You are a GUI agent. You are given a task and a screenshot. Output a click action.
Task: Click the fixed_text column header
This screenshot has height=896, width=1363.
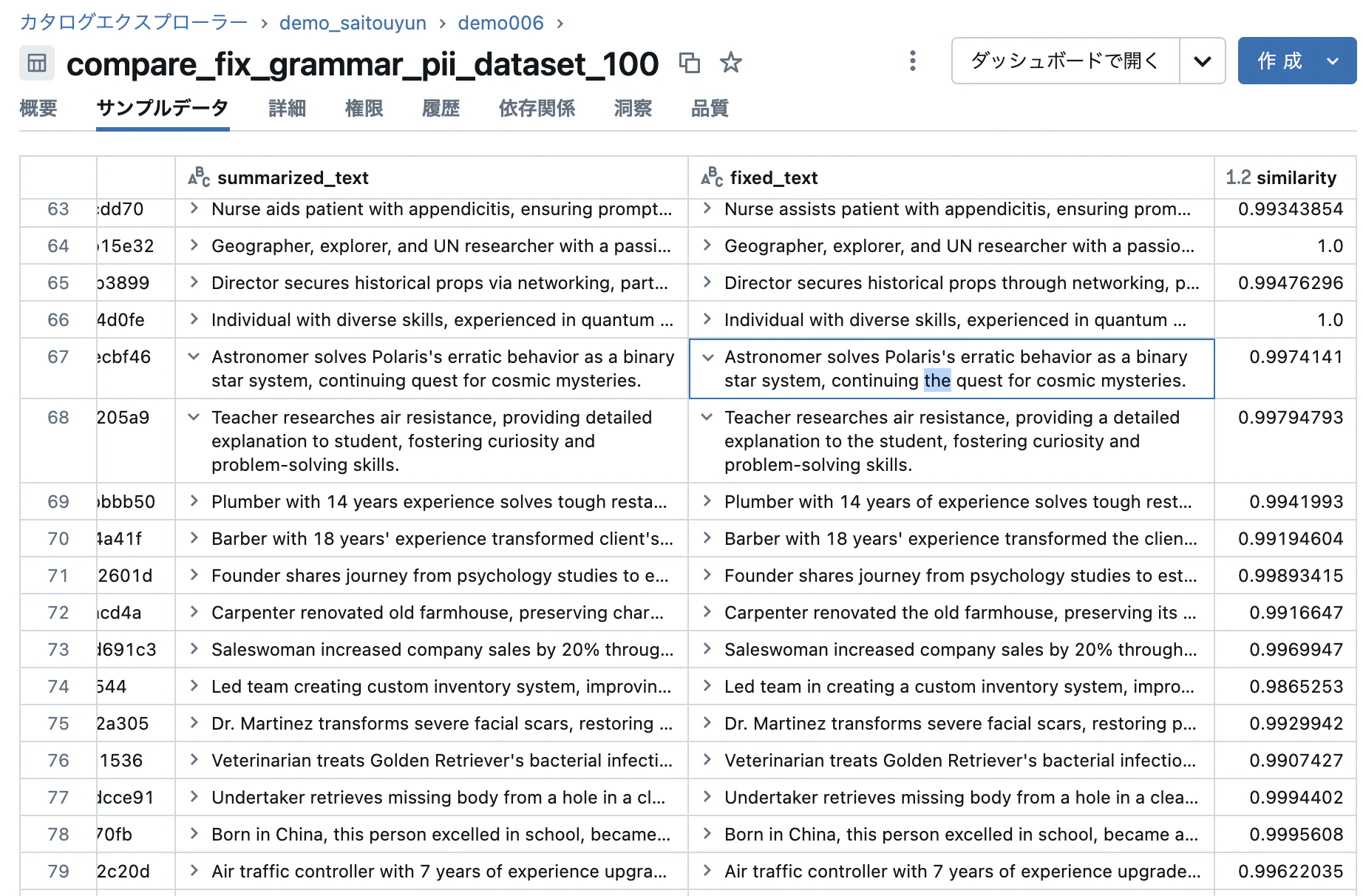(x=951, y=177)
